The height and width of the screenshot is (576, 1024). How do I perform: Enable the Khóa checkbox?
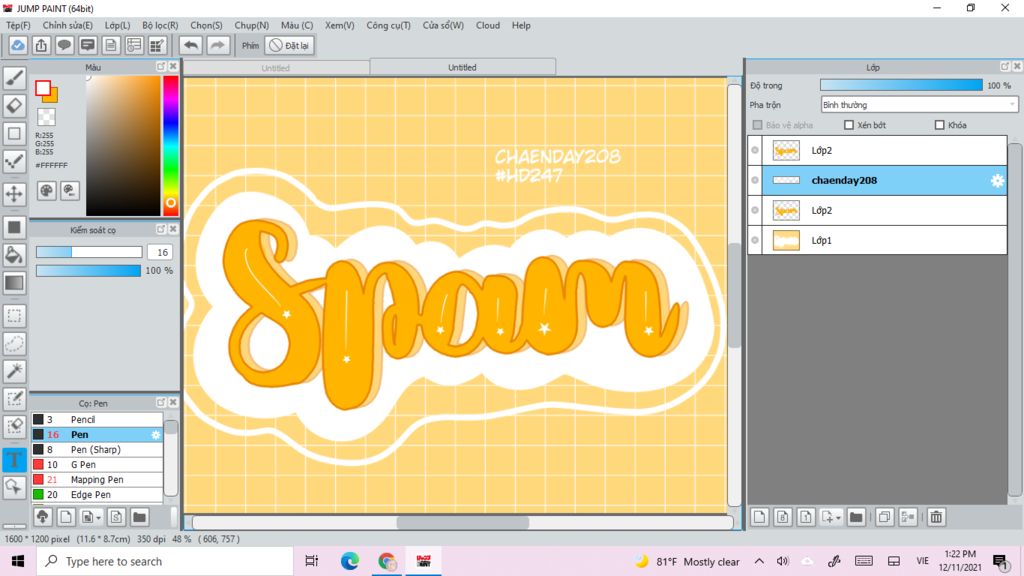[x=940, y=125]
